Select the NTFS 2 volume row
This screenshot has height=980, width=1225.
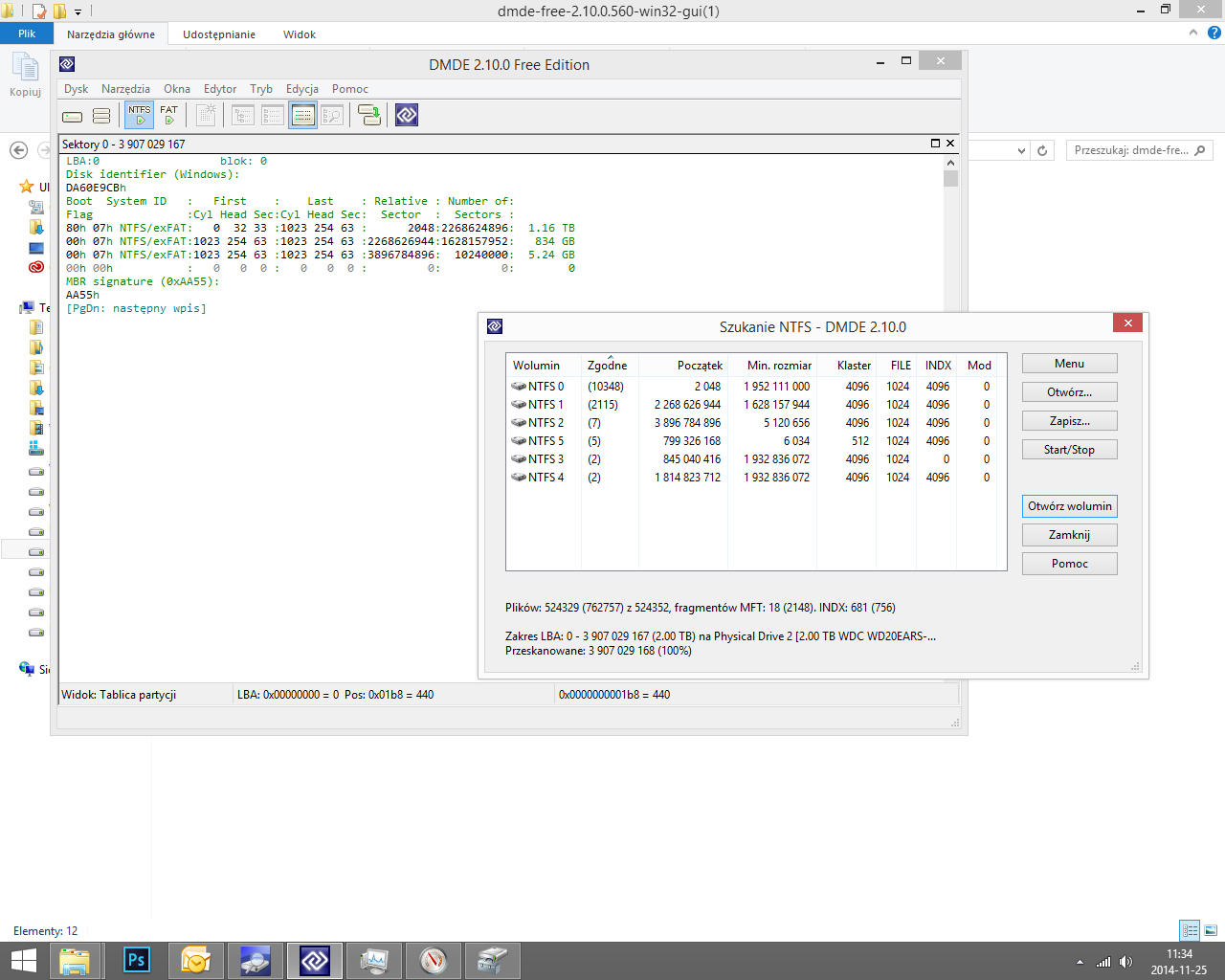[x=756, y=423]
